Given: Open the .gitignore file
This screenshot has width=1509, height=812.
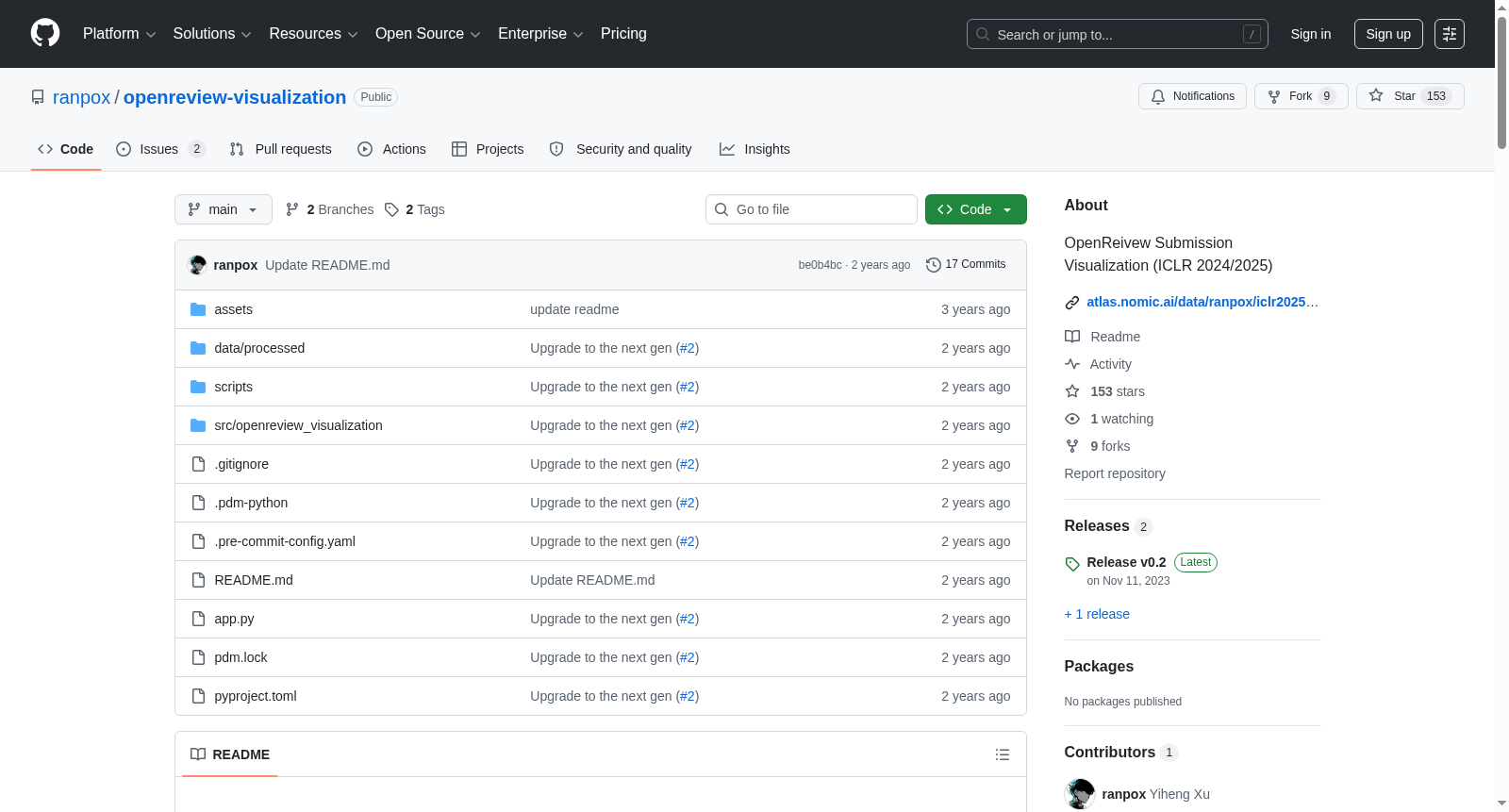Looking at the screenshot, I should click(241, 464).
